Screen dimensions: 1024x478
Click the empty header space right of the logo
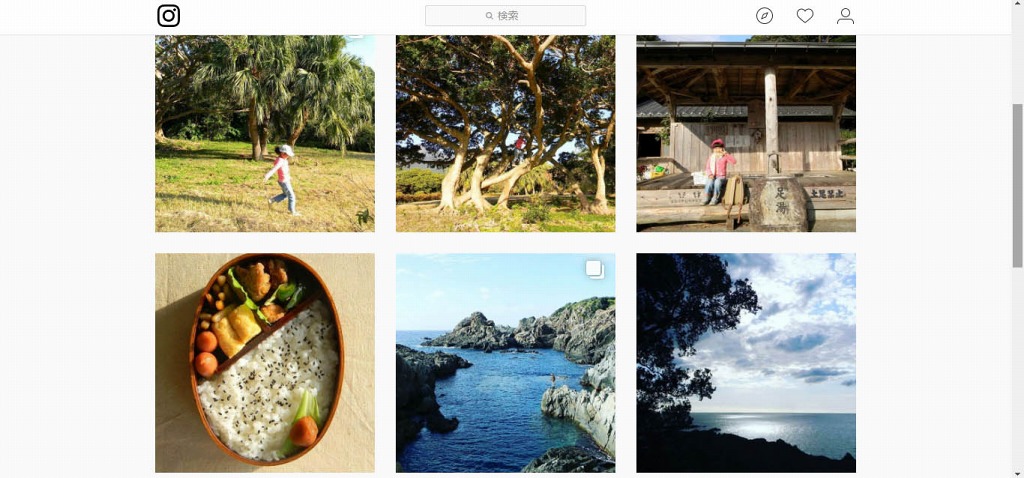pos(302,16)
